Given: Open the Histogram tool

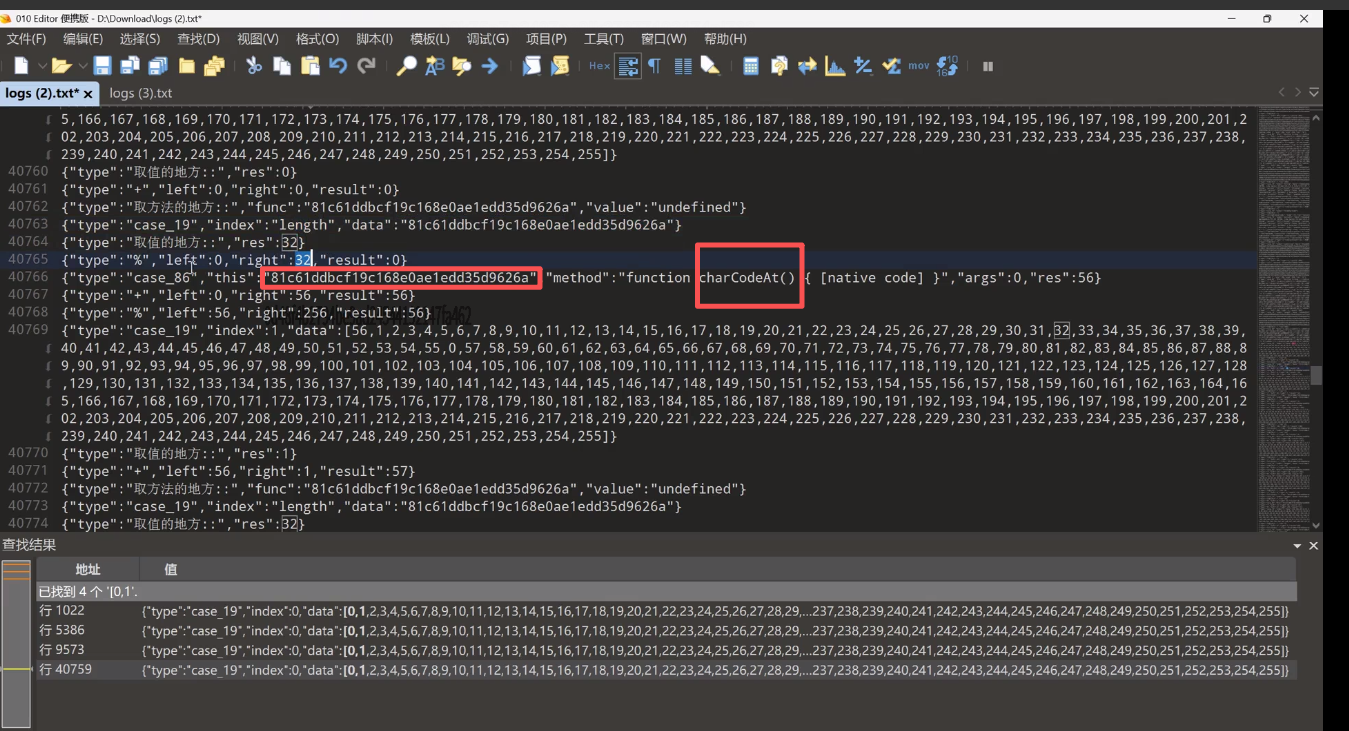Looking at the screenshot, I should coord(834,66).
